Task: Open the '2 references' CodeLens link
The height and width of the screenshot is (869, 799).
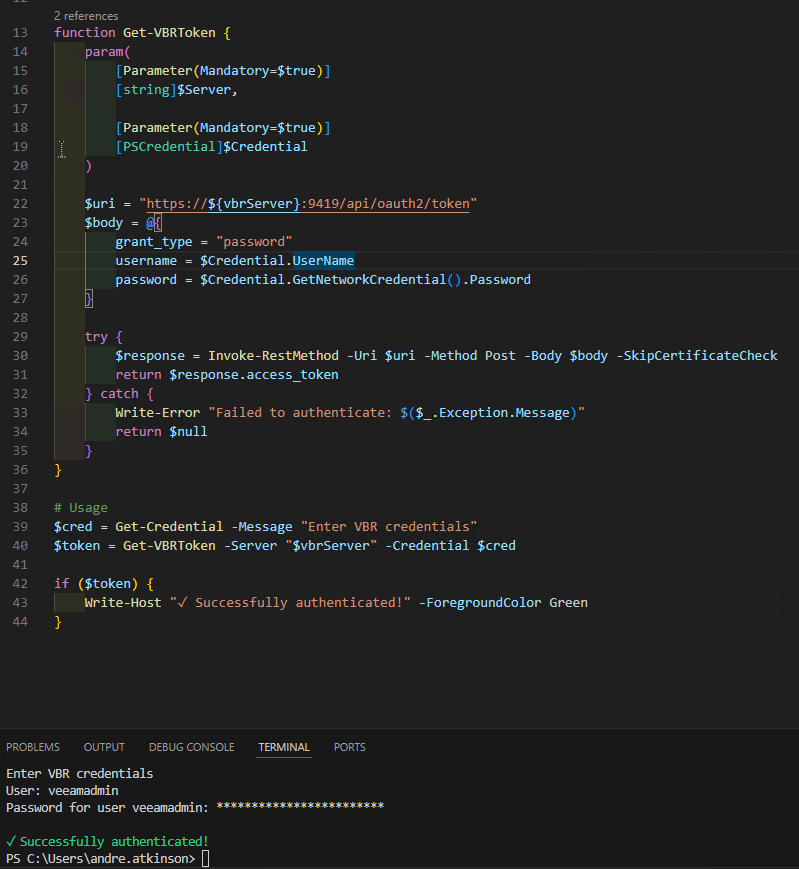Action: (x=86, y=16)
